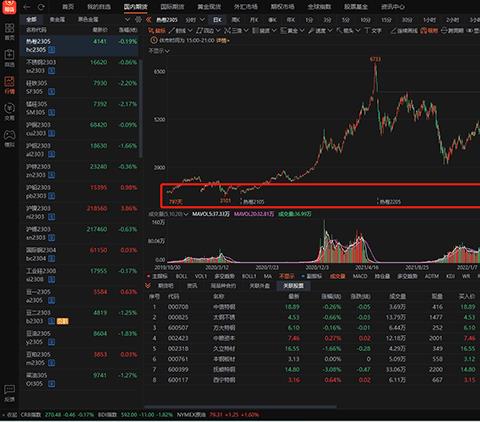Click the blue badge next to SM305
480x422 pixels.
pyautogui.click(x=52, y=113)
